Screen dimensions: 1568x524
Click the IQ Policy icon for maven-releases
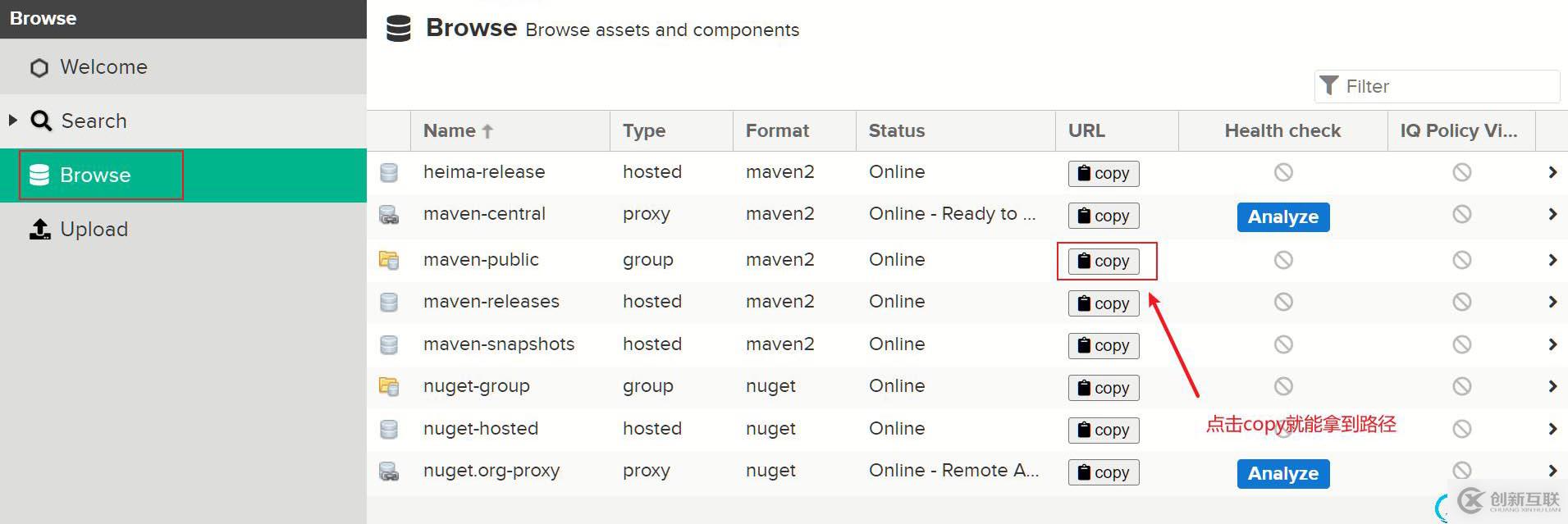[1461, 302]
